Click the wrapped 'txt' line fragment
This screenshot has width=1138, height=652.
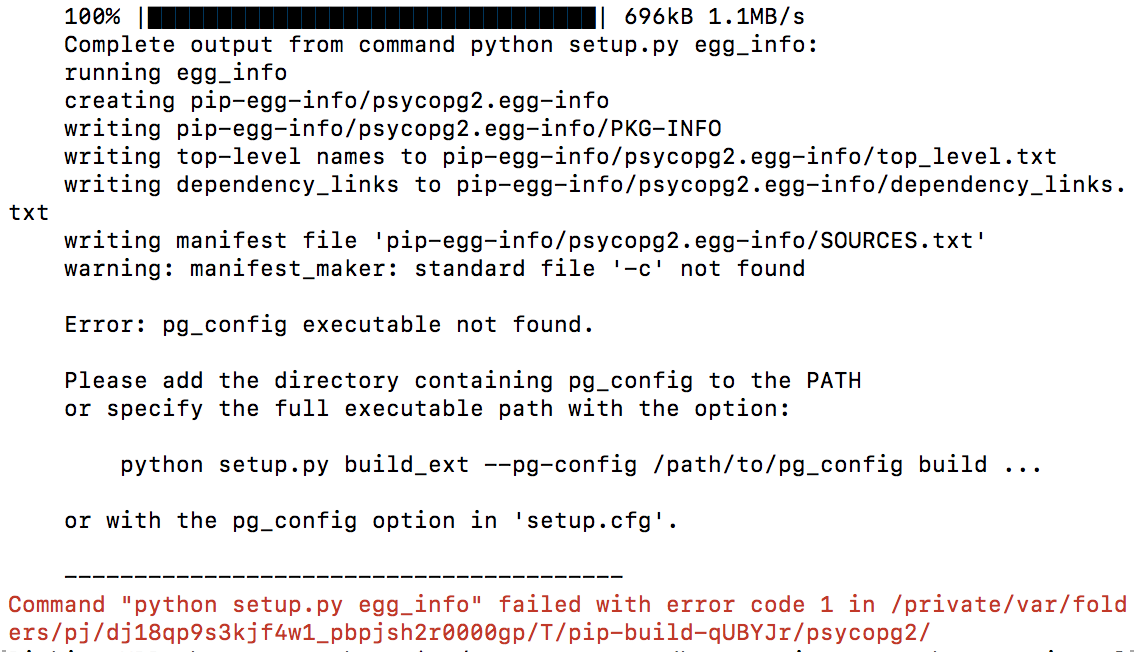pos(29,213)
